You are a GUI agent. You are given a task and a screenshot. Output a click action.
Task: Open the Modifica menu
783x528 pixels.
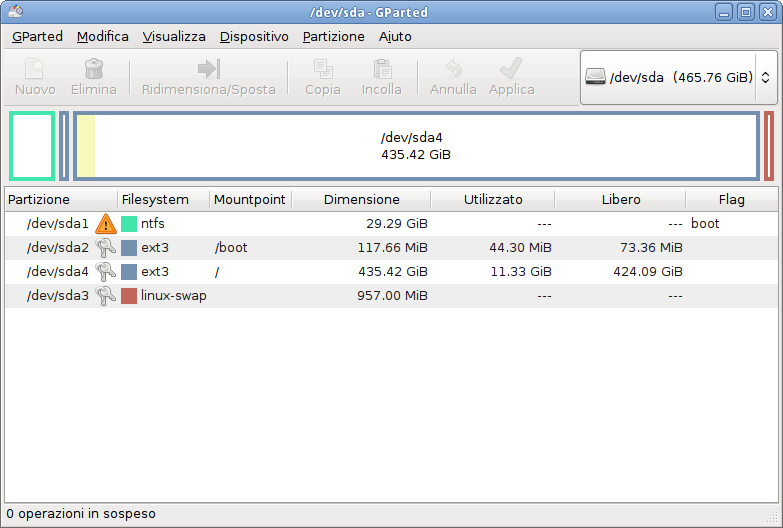point(103,36)
